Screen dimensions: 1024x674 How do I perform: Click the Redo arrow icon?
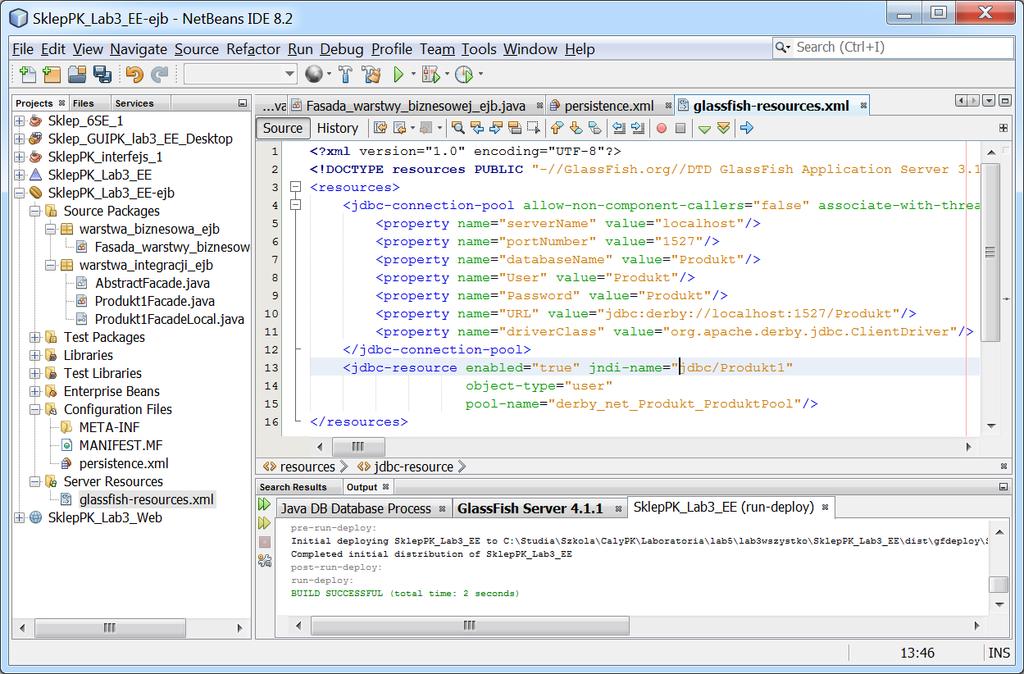point(159,74)
